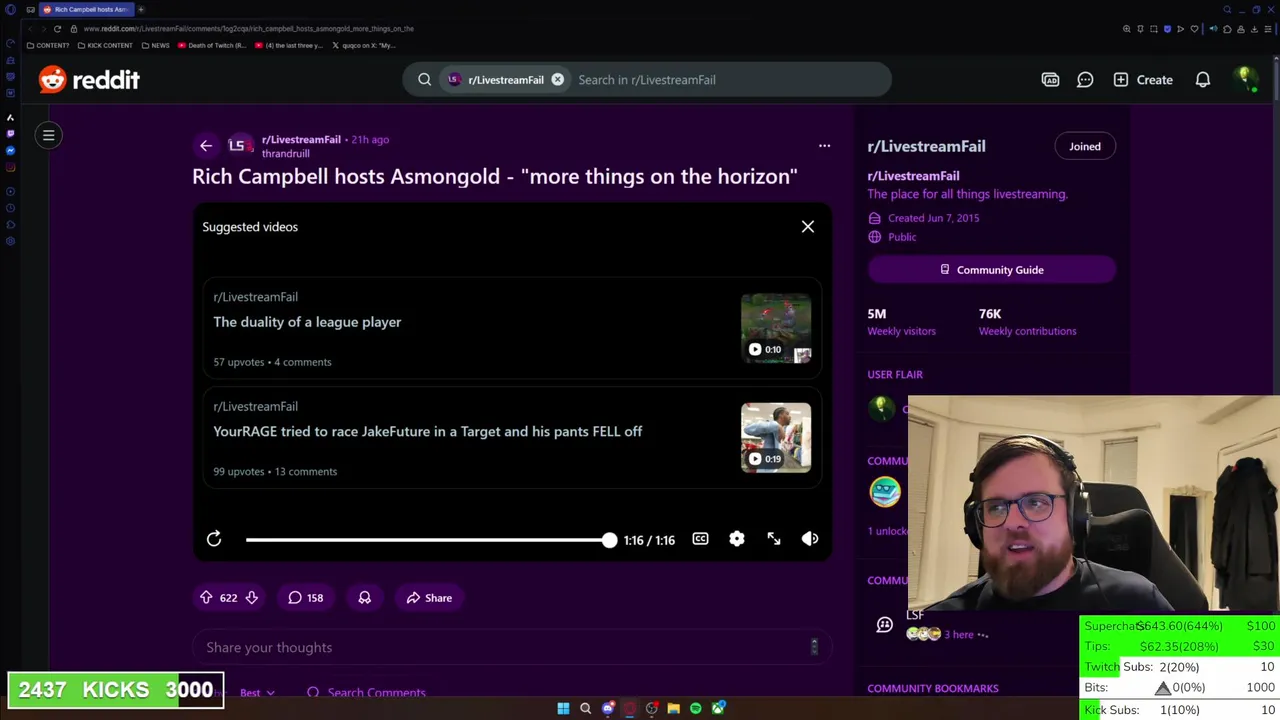
Task: Open Instagram in browser sidebar
Action: click(x=10, y=167)
